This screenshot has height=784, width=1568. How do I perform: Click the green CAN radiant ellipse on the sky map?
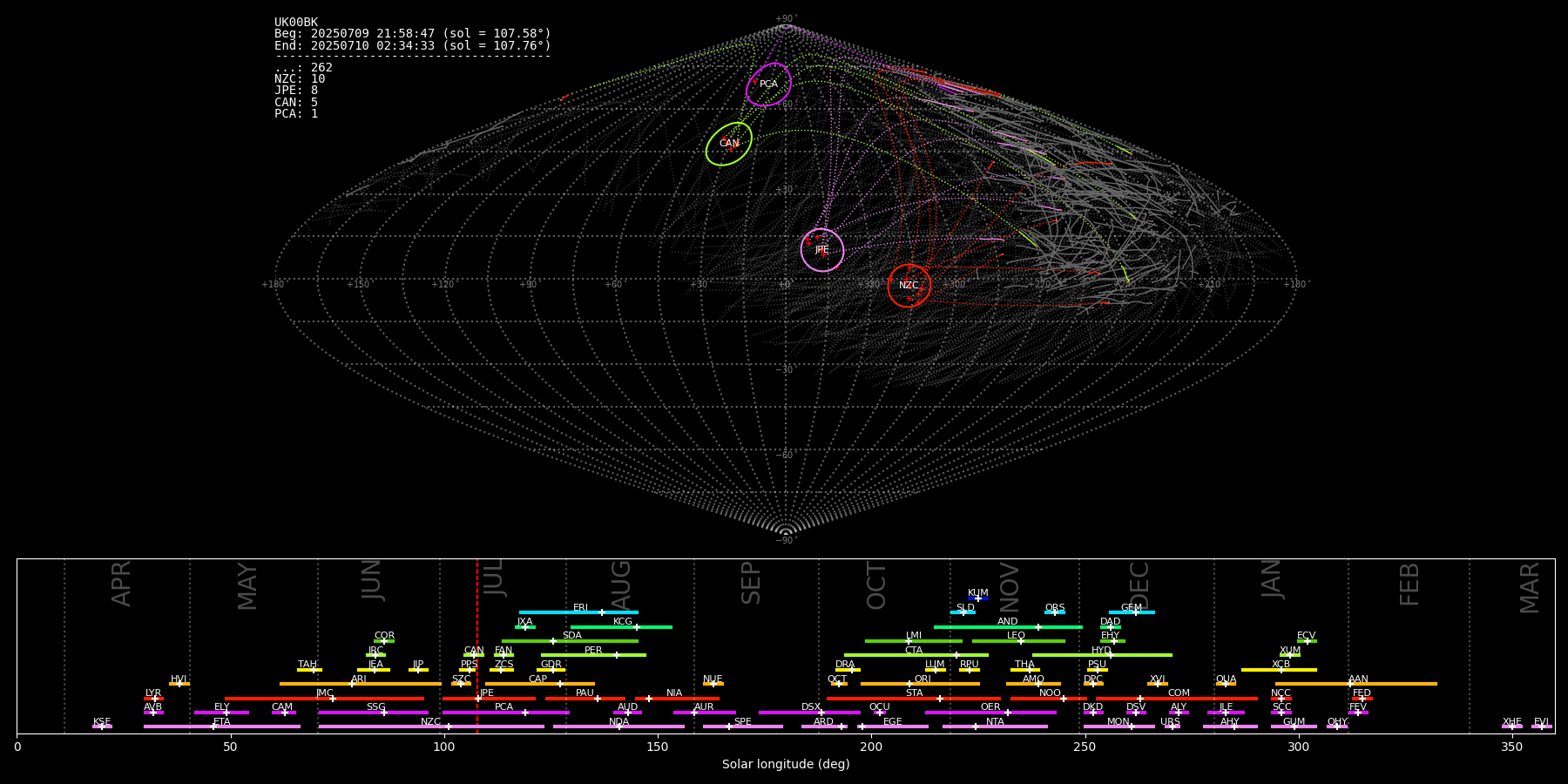click(729, 144)
